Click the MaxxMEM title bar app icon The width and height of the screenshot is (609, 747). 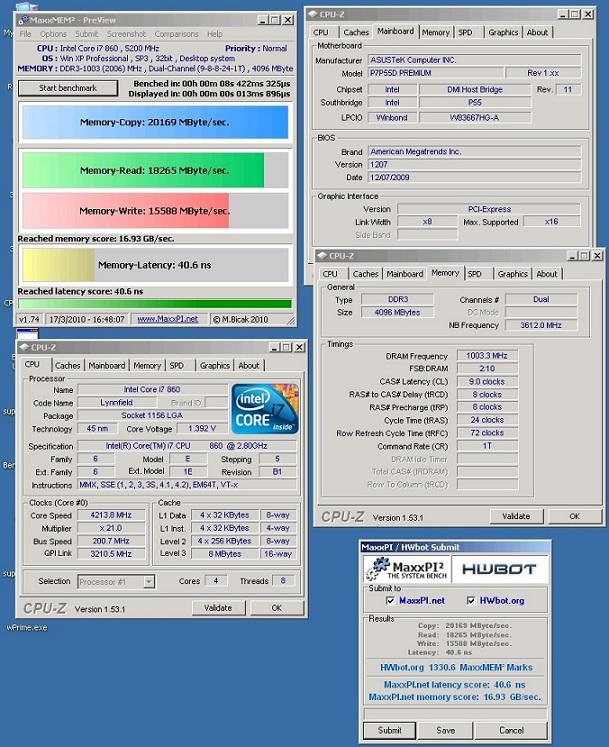23,20
